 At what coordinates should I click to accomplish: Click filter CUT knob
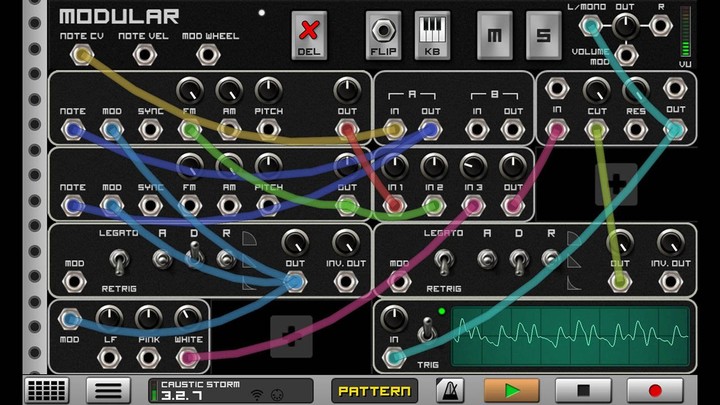pyautogui.click(x=596, y=90)
